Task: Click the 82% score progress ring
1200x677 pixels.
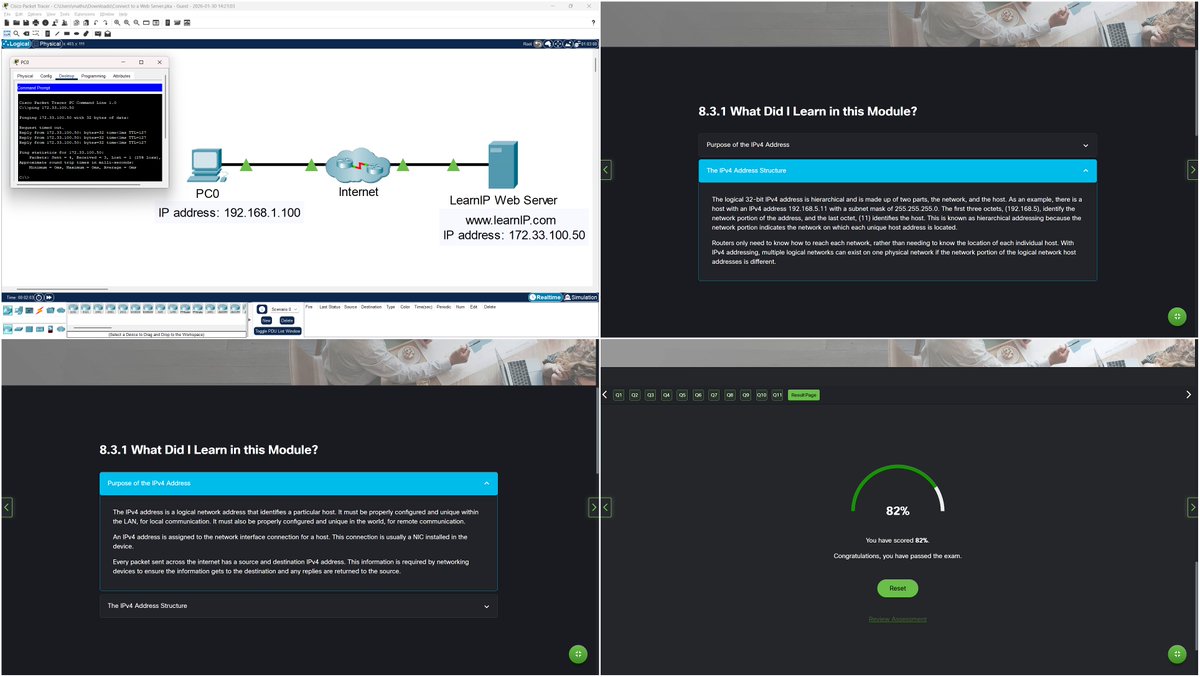Action: (897, 490)
